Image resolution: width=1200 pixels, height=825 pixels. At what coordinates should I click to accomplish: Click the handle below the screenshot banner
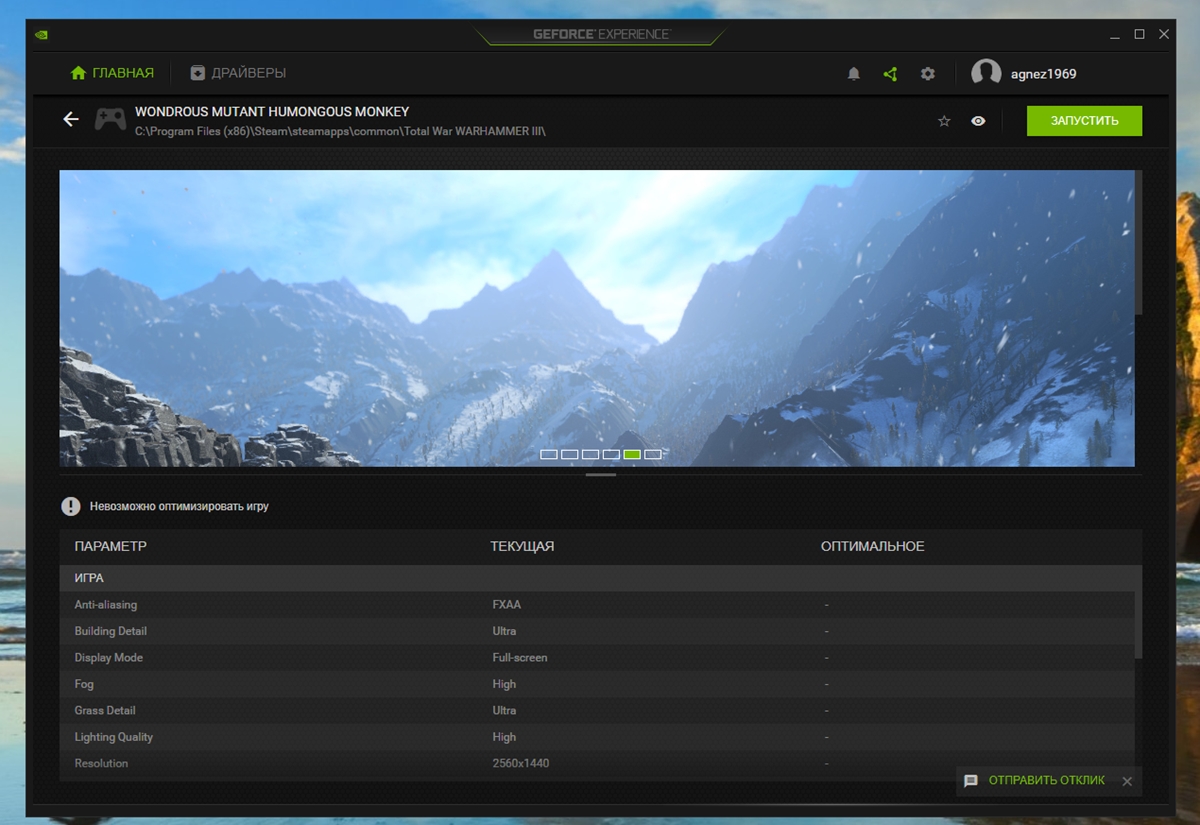(x=600, y=475)
